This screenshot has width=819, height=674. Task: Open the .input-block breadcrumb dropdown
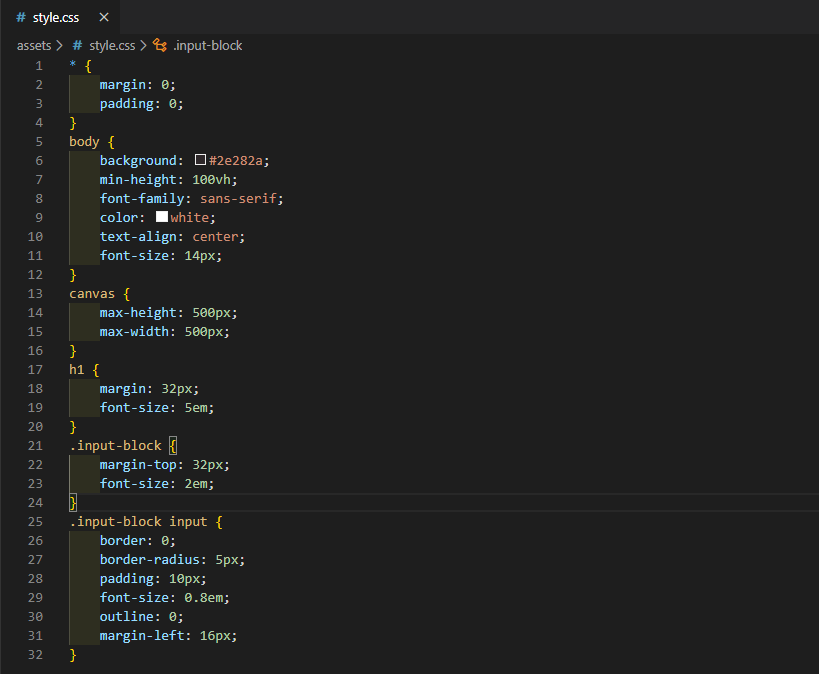(x=207, y=45)
